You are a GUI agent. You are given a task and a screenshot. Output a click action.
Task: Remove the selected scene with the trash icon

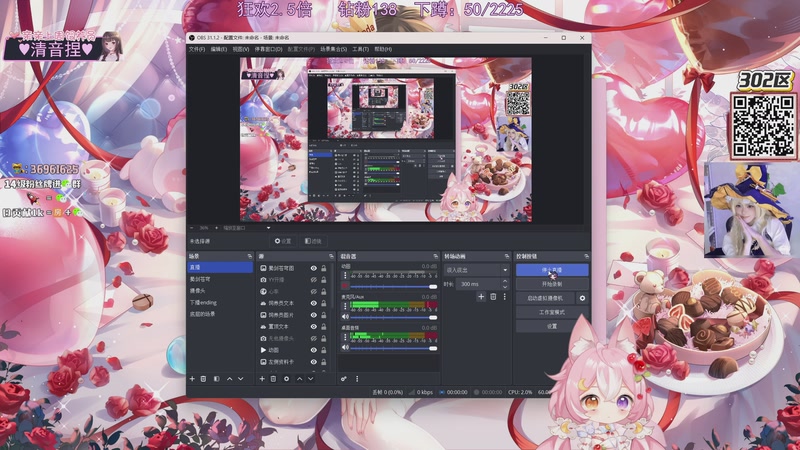click(204, 379)
